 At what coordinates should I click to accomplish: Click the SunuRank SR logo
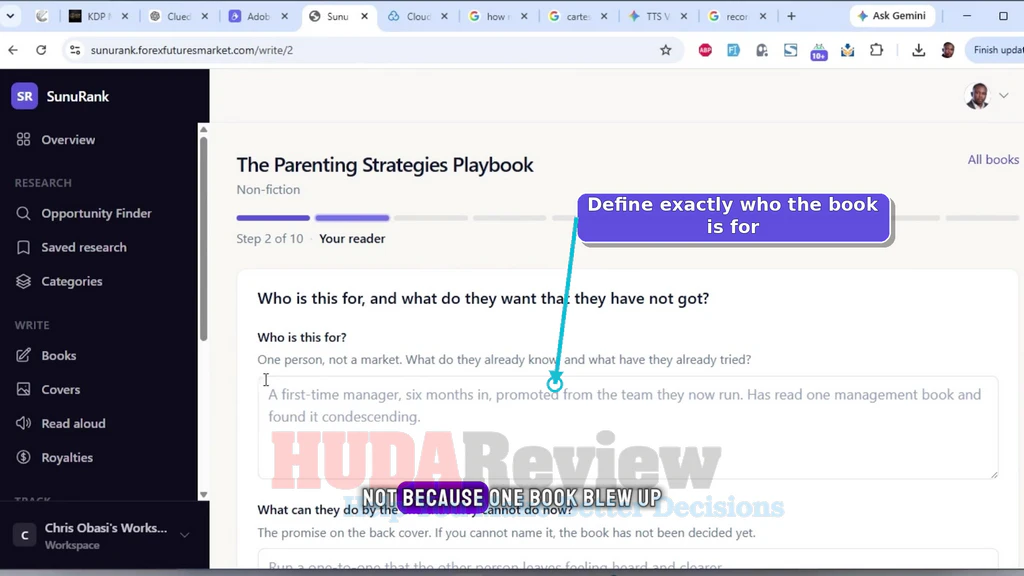25,97
